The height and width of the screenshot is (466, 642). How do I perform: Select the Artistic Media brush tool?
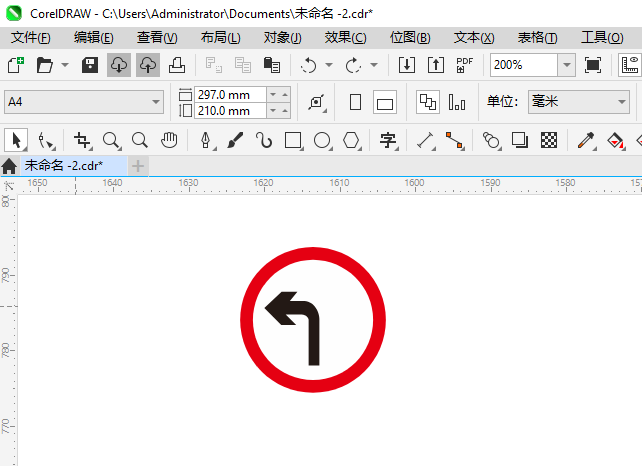[x=235, y=140]
